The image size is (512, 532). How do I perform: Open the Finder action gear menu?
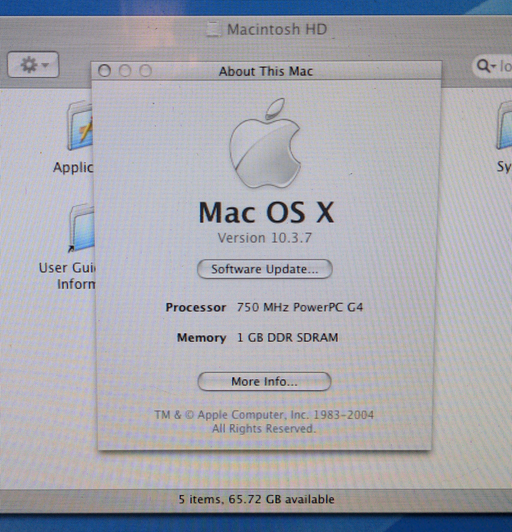(33, 64)
